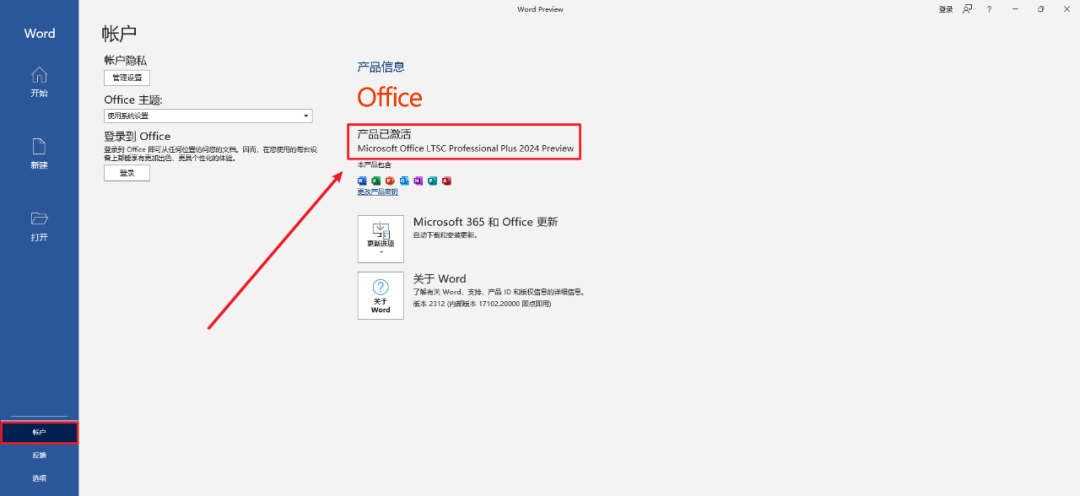Select the Feedback (反馈) sidebar item

click(39, 455)
